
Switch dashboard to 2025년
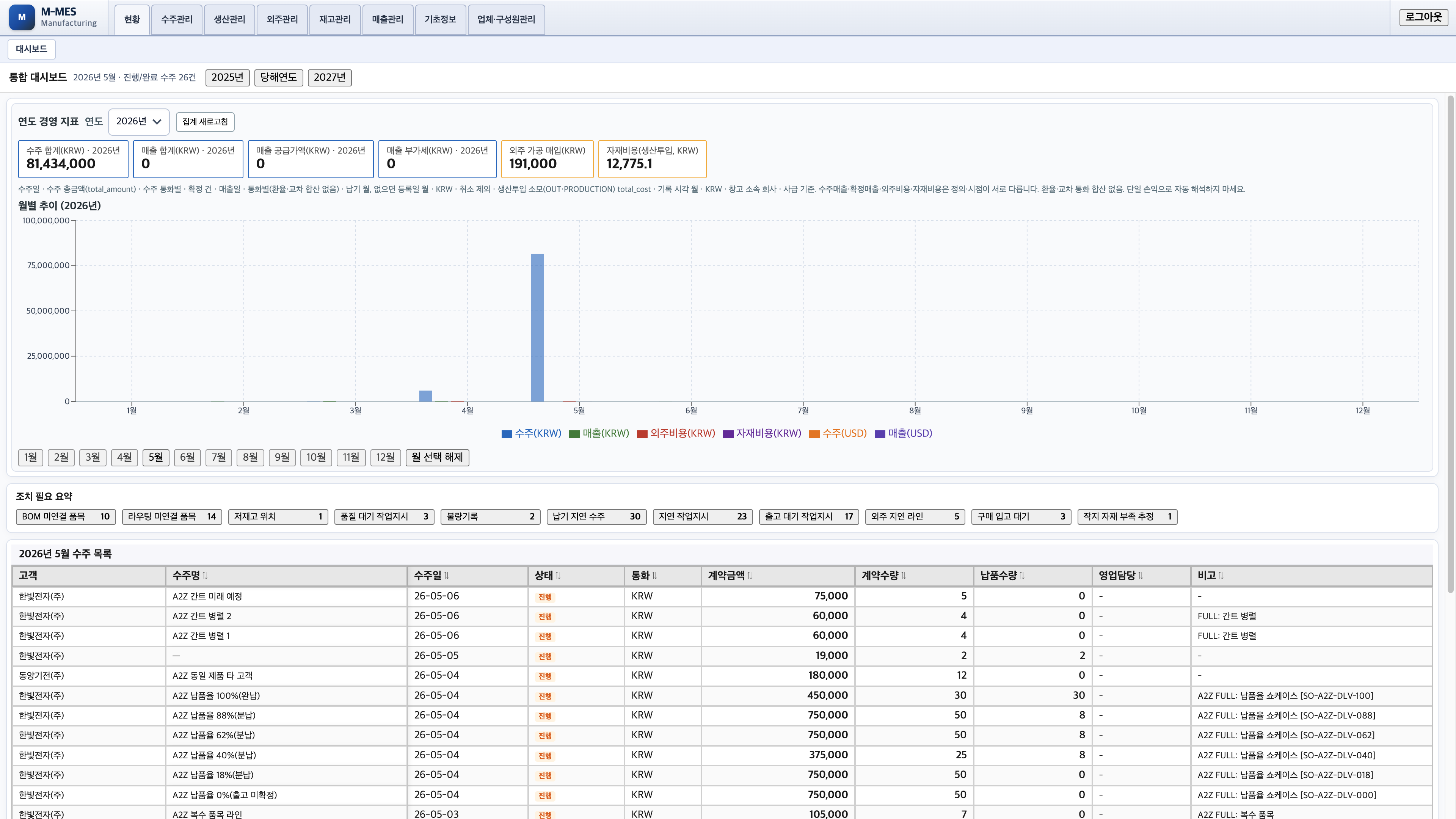pyautogui.click(x=227, y=77)
